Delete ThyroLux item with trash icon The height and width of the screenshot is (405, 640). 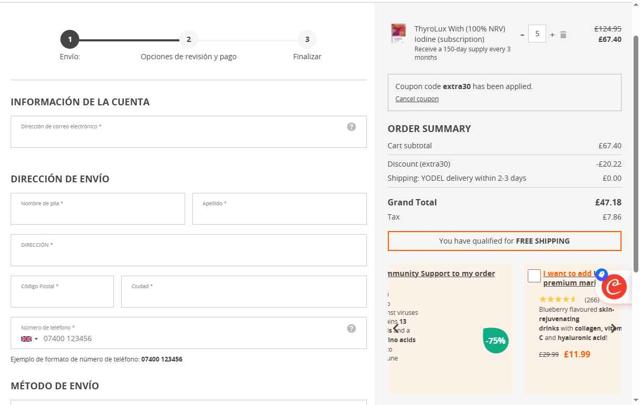point(563,35)
